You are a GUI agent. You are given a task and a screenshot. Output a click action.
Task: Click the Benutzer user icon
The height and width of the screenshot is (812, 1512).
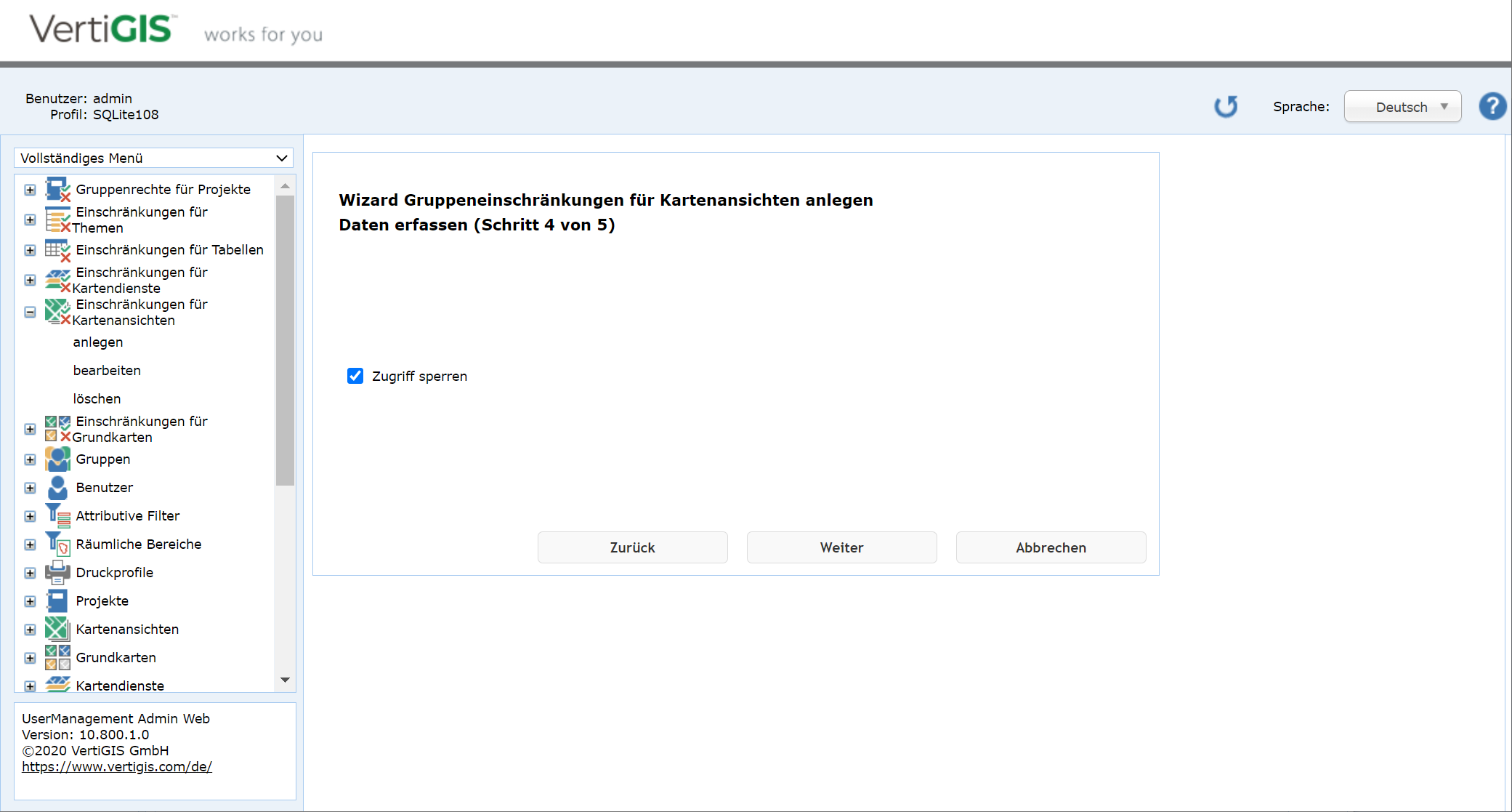57,488
